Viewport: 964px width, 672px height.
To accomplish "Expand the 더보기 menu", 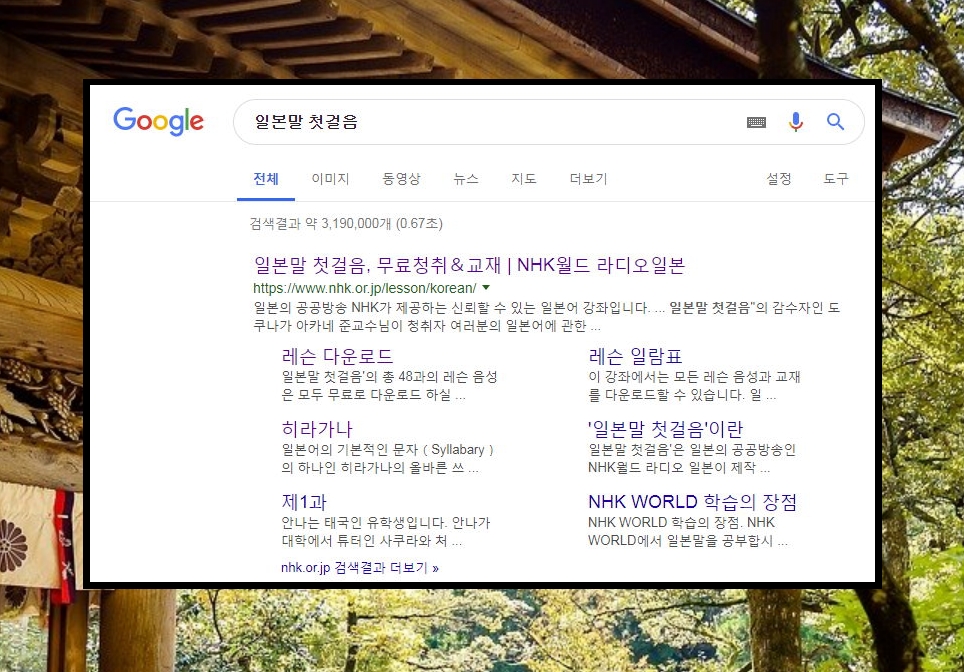I will click(588, 179).
